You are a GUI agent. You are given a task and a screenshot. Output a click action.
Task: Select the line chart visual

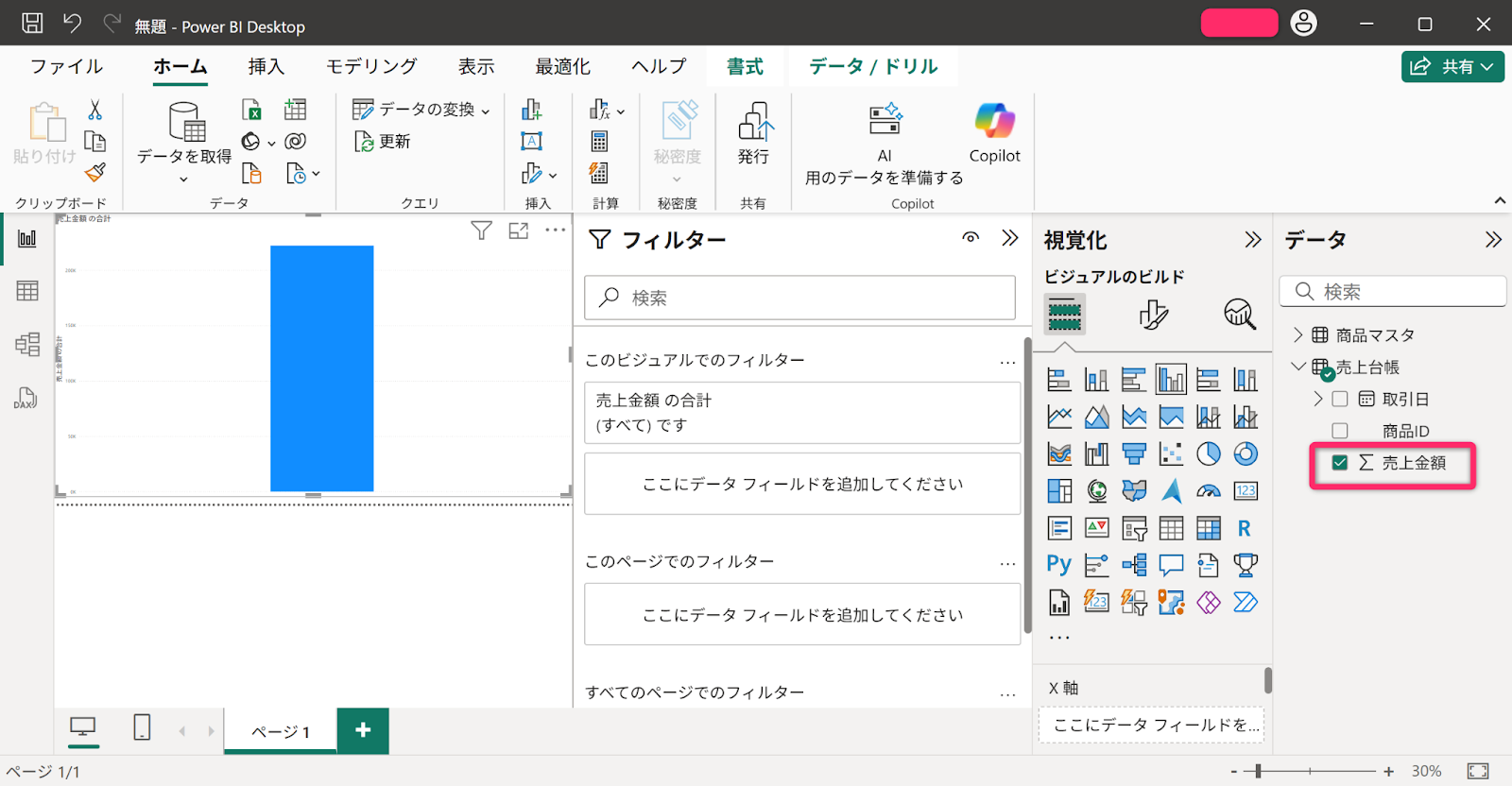(x=1059, y=417)
